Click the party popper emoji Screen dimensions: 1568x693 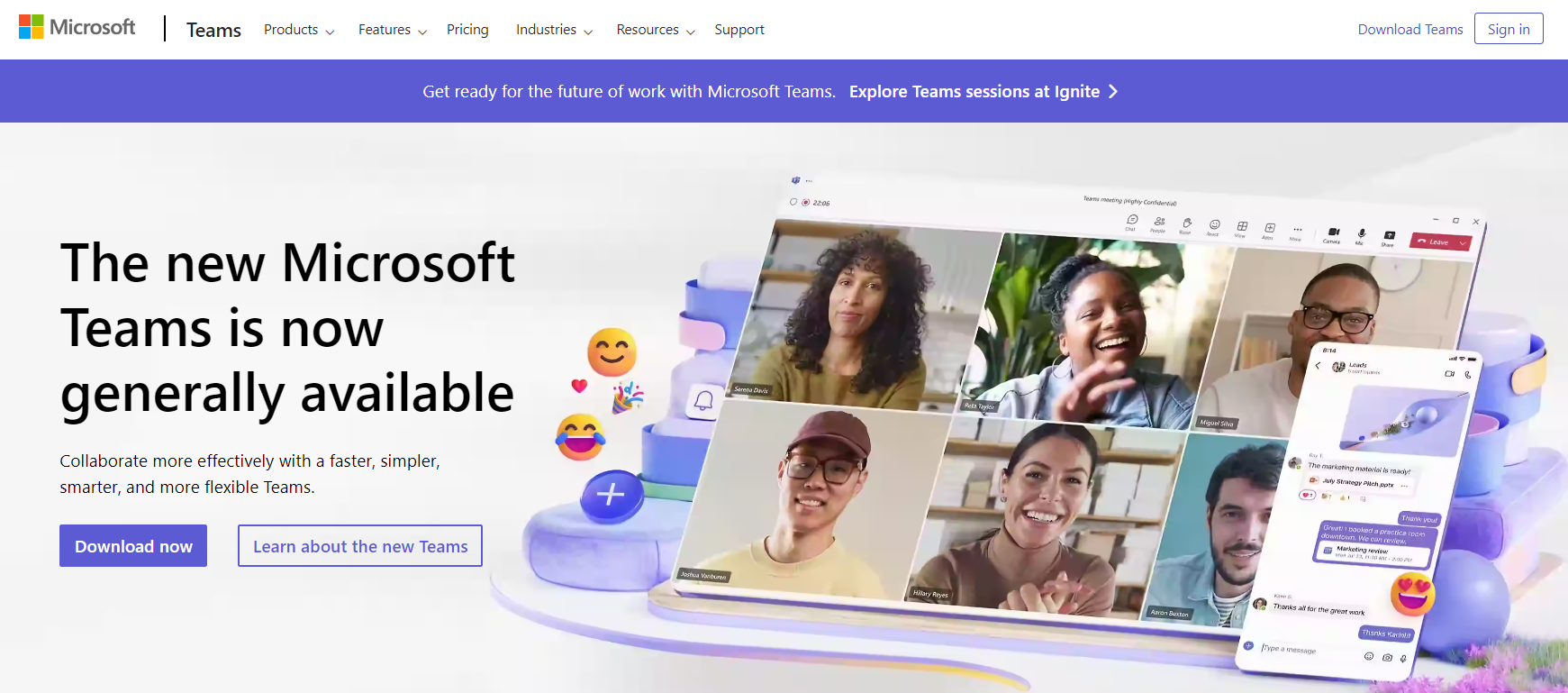(x=628, y=397)
